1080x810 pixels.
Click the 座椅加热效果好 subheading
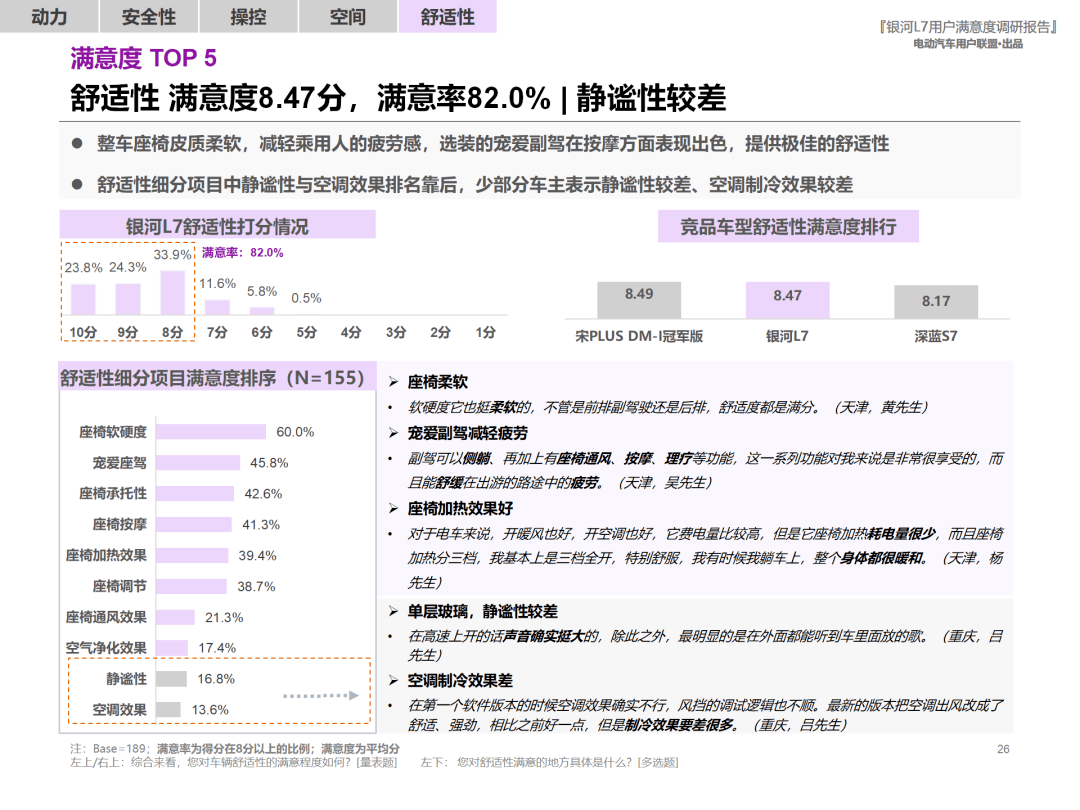click(x=460, y=508)
